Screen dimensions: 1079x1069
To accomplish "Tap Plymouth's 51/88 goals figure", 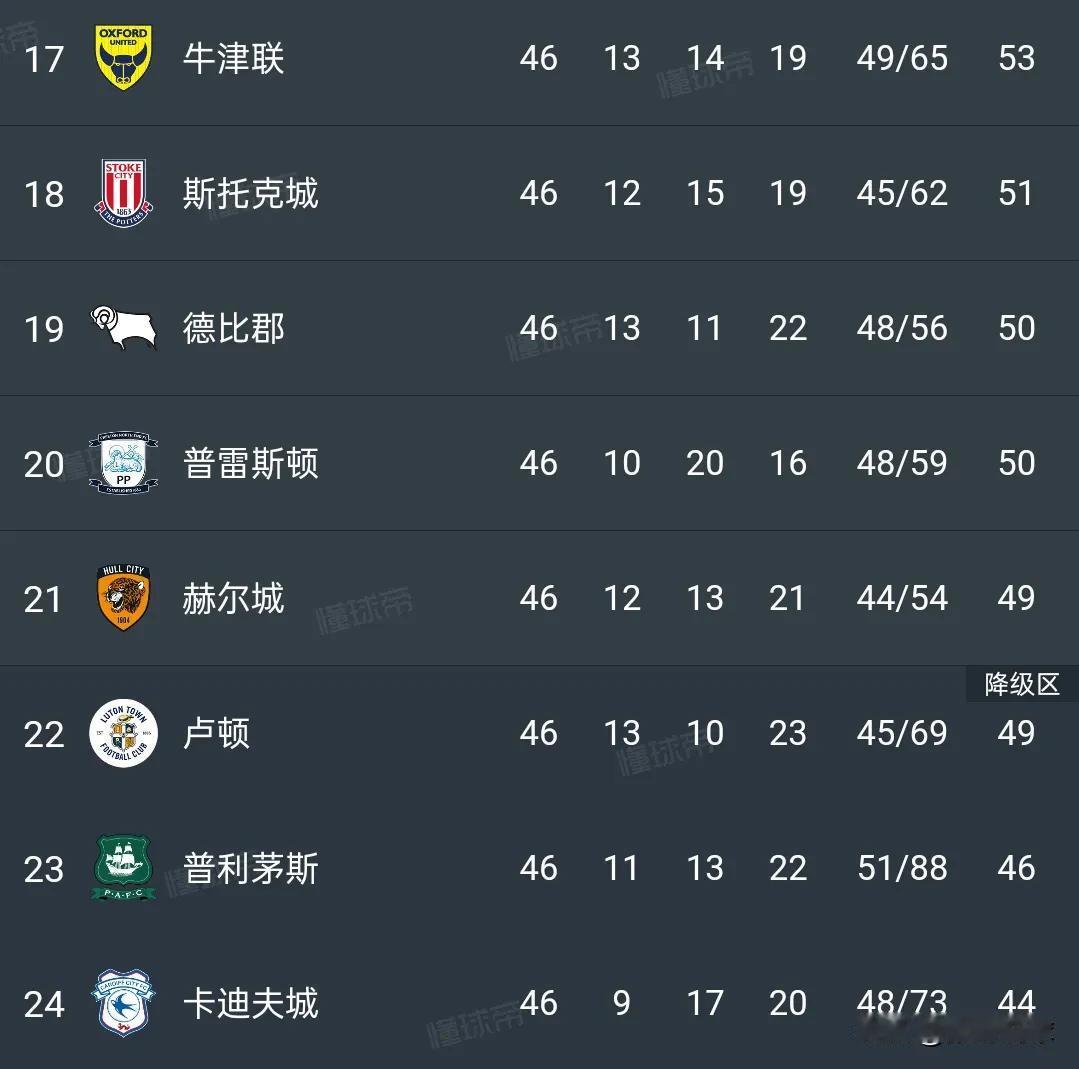I will (902, 868).
